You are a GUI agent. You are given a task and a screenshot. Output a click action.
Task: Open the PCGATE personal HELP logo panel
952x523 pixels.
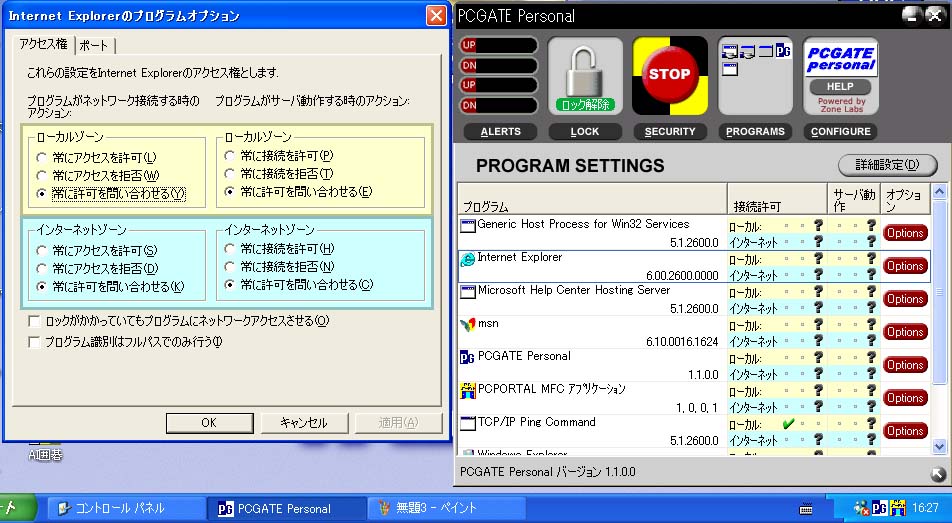pos(840,75)
